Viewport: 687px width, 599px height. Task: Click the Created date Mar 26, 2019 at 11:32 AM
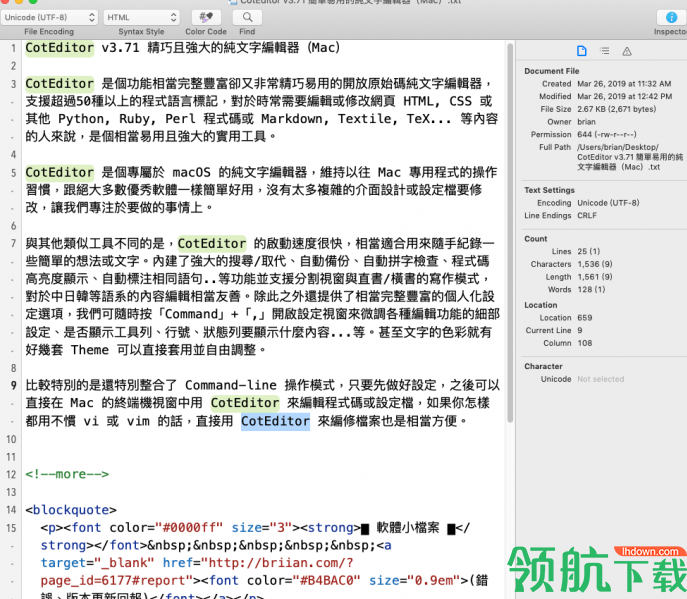point(624,84)
